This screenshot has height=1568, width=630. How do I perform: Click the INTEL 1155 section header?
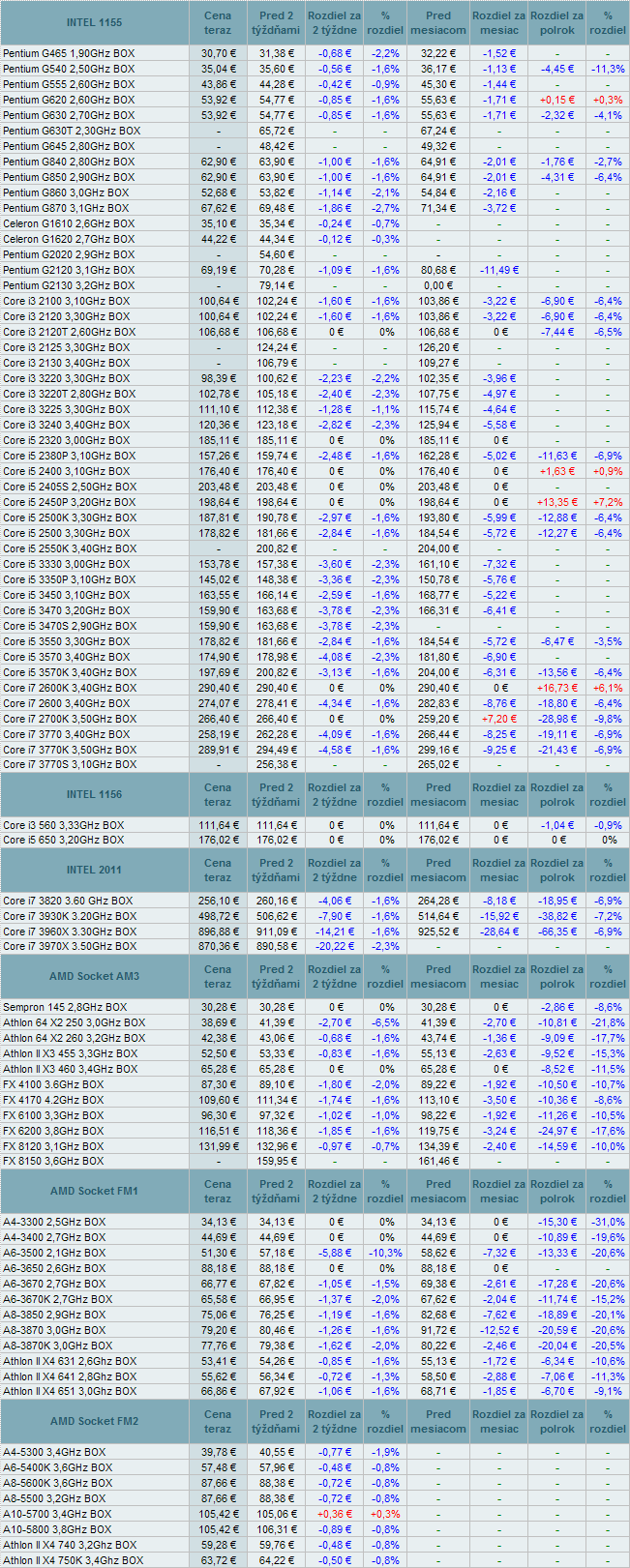click(x=94, y=22)
